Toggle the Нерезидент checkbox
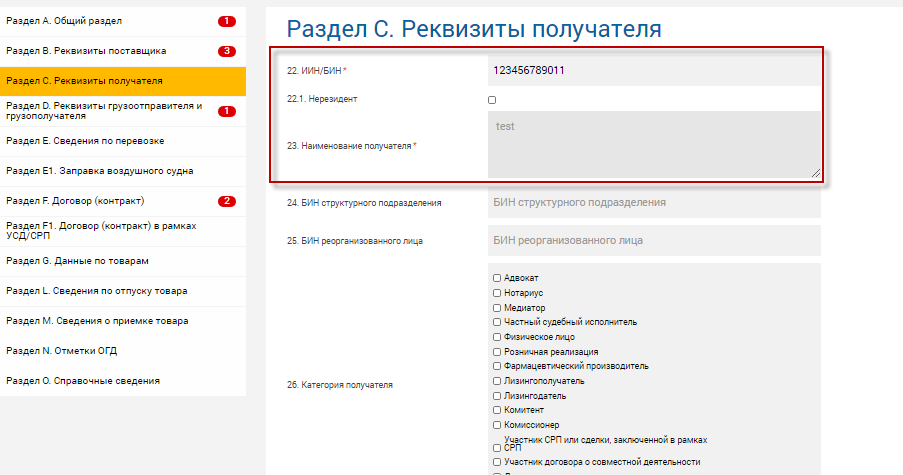This screenshot has width=903, height=475. click(492, 100)
